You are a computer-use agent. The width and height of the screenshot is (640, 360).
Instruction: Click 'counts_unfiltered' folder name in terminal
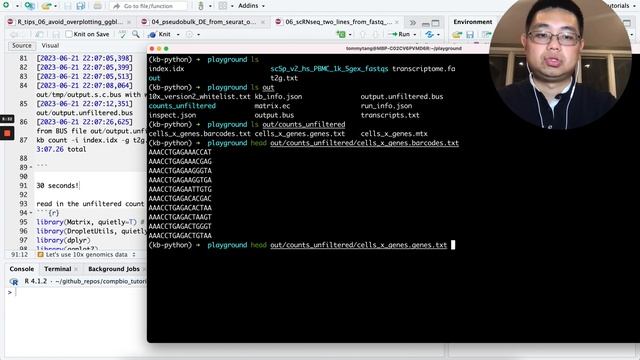click(182, 106)
